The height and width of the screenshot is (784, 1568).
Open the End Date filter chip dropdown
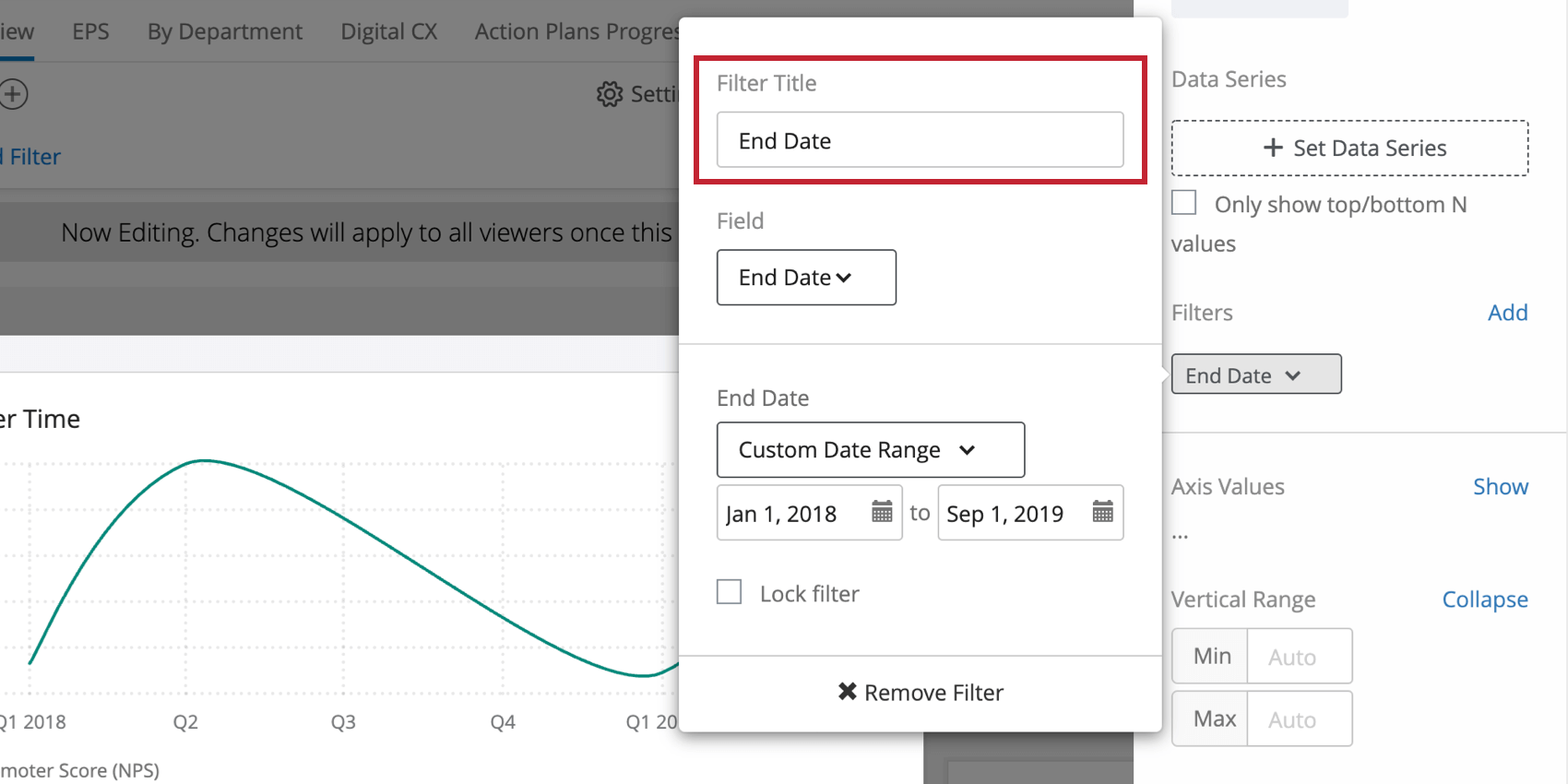(x=1256, y=374)
